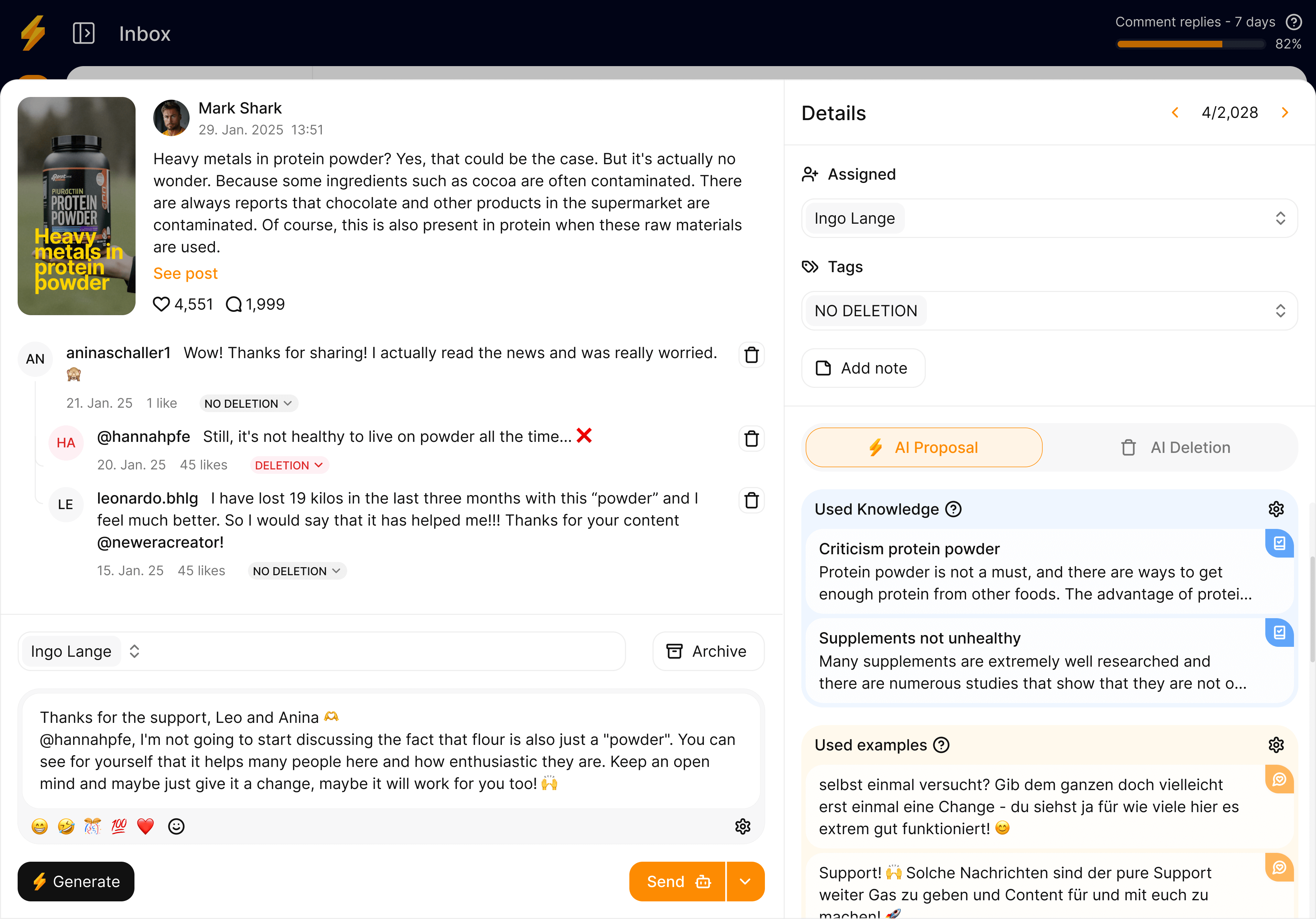Click the aninaschaller1 username
This screenshot has width=1316, height=919.
pyautogui.click(x=119, y=353)
